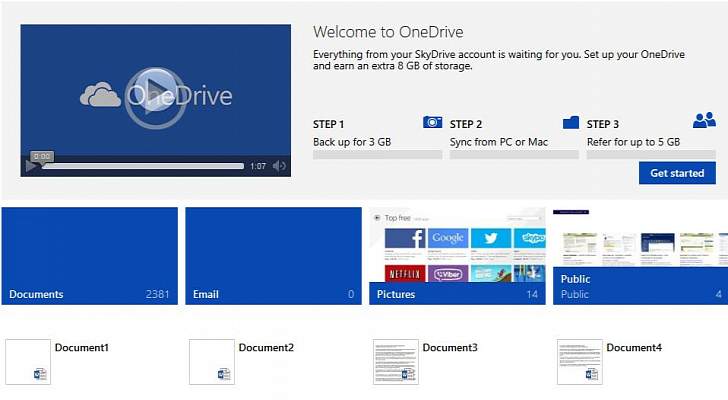The width and height of the screenshot is (728, 400).
Task: Open Document1 Word file
Action: pyautogui.click(x=28, y=362)
